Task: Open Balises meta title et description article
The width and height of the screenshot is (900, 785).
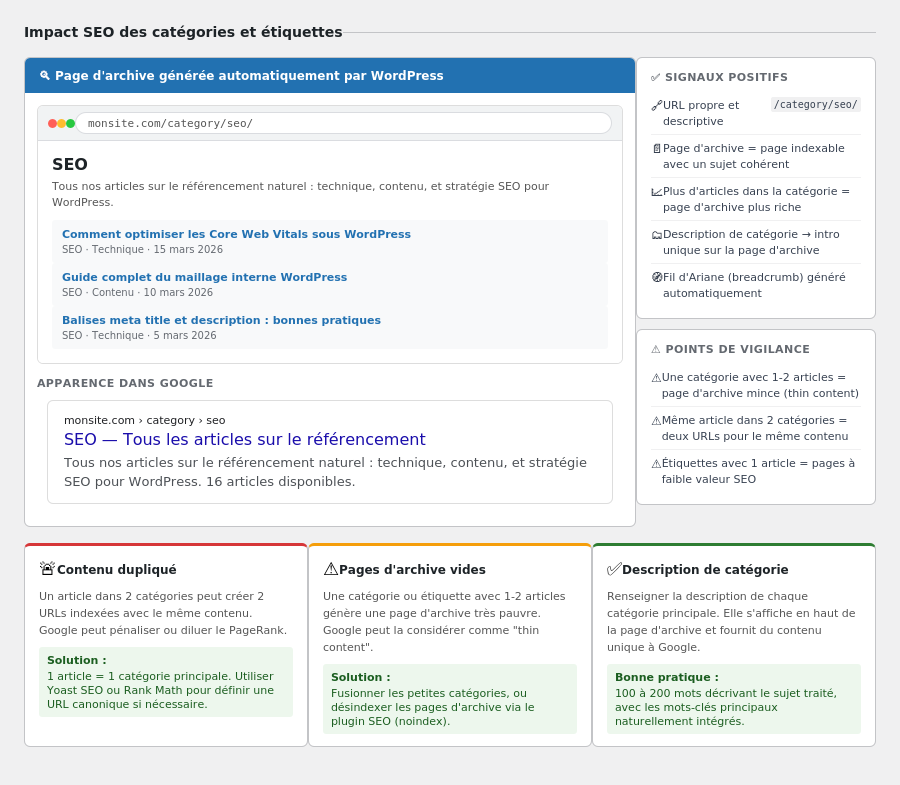Action: (222, 320)
